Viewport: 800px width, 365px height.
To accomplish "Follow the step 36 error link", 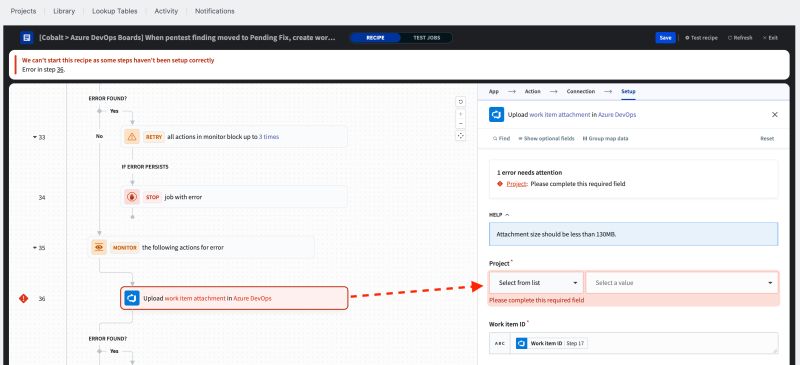I will (x=60, y=69).
